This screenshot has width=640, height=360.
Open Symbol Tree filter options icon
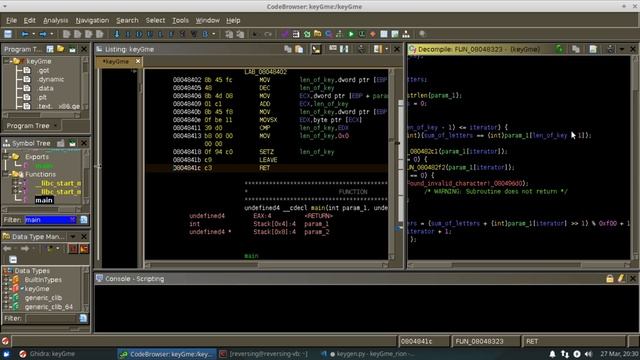84,220
